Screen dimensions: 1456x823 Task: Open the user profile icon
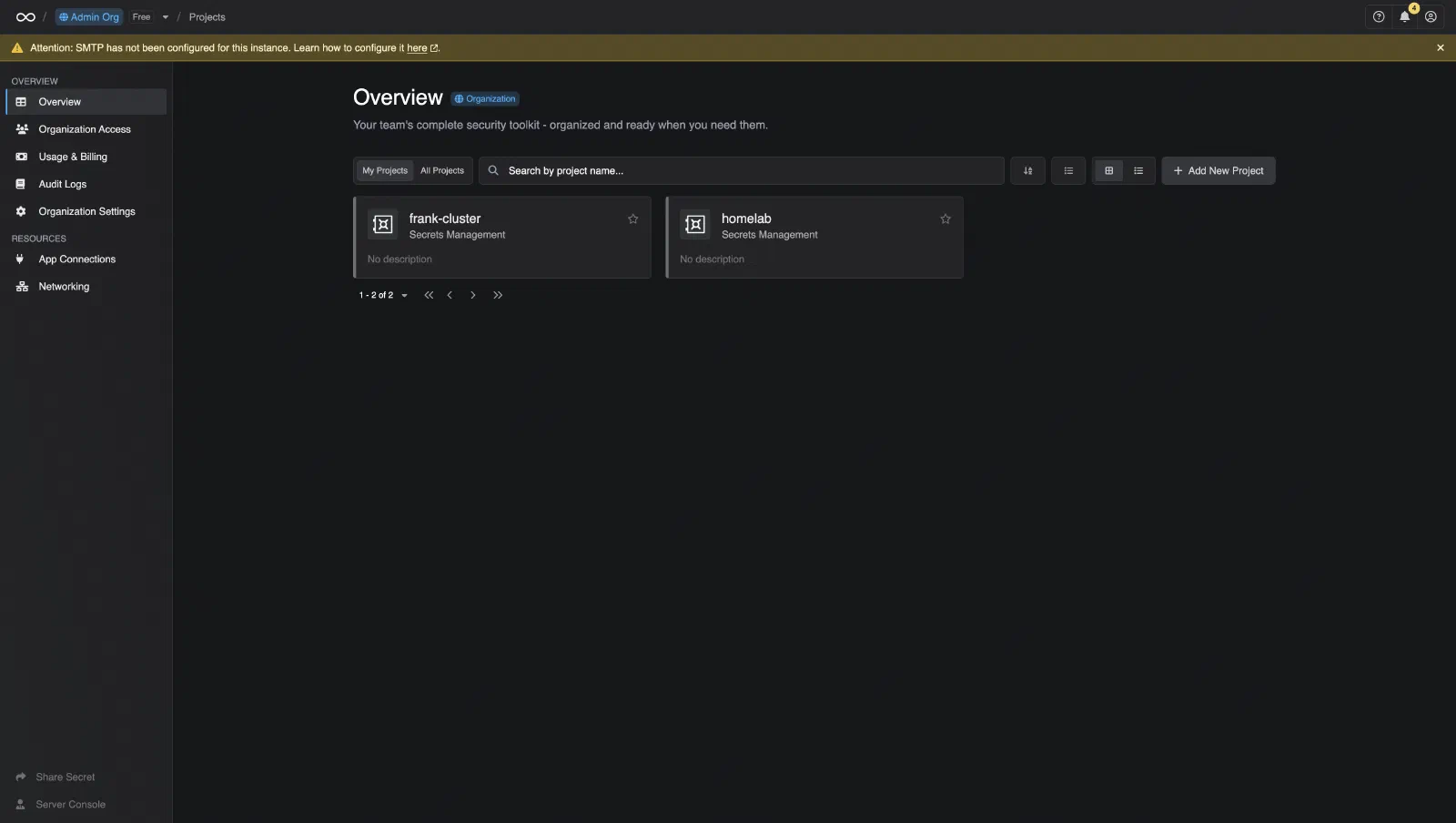[x=1431, y=17]
